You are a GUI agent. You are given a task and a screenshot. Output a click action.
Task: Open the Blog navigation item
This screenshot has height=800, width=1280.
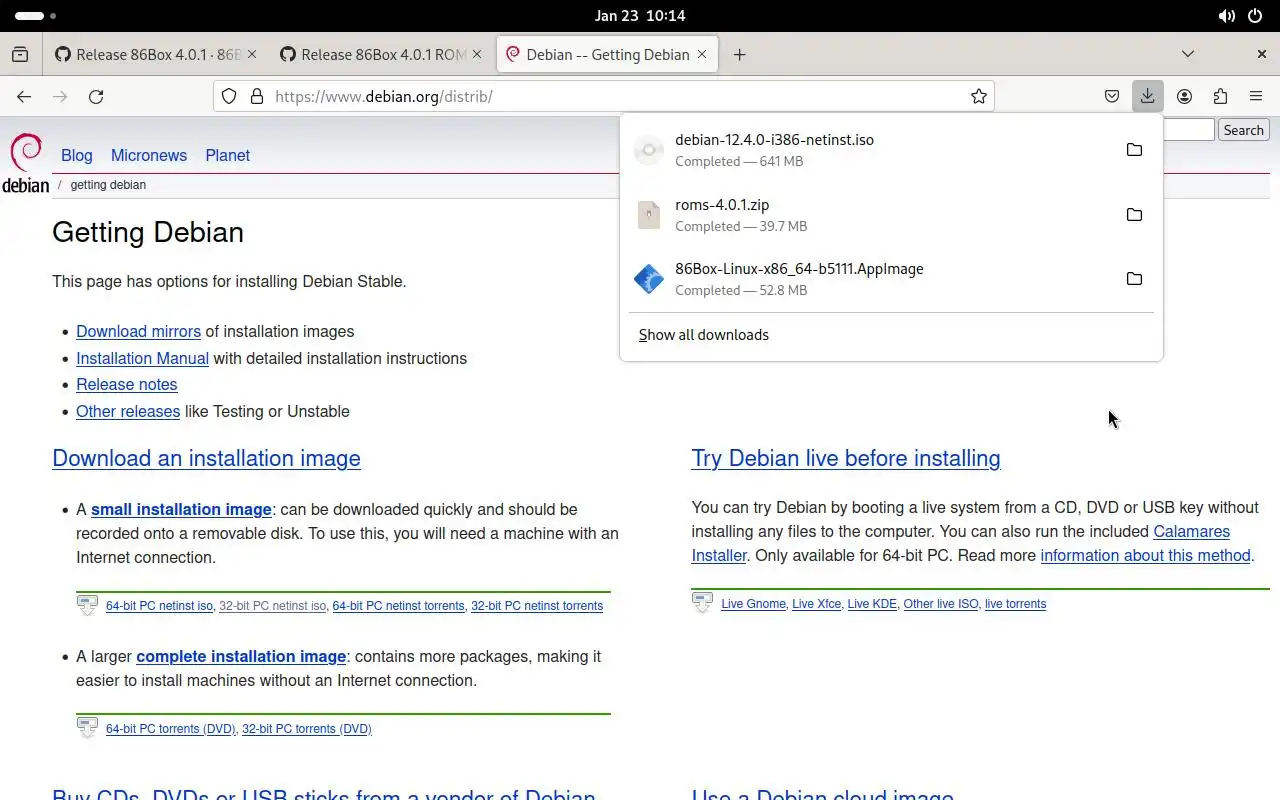pos(77,155)
